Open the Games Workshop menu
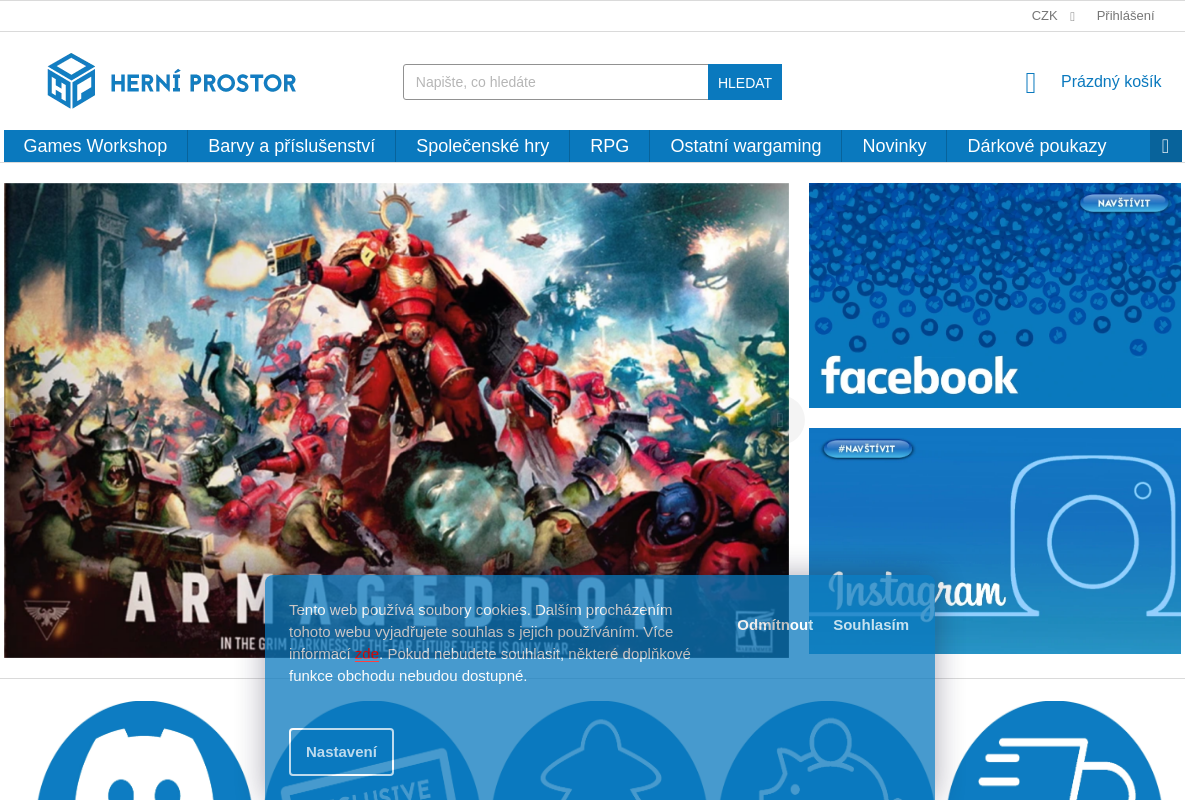Screen dimensions: 1200x800 tap(95, 146)
